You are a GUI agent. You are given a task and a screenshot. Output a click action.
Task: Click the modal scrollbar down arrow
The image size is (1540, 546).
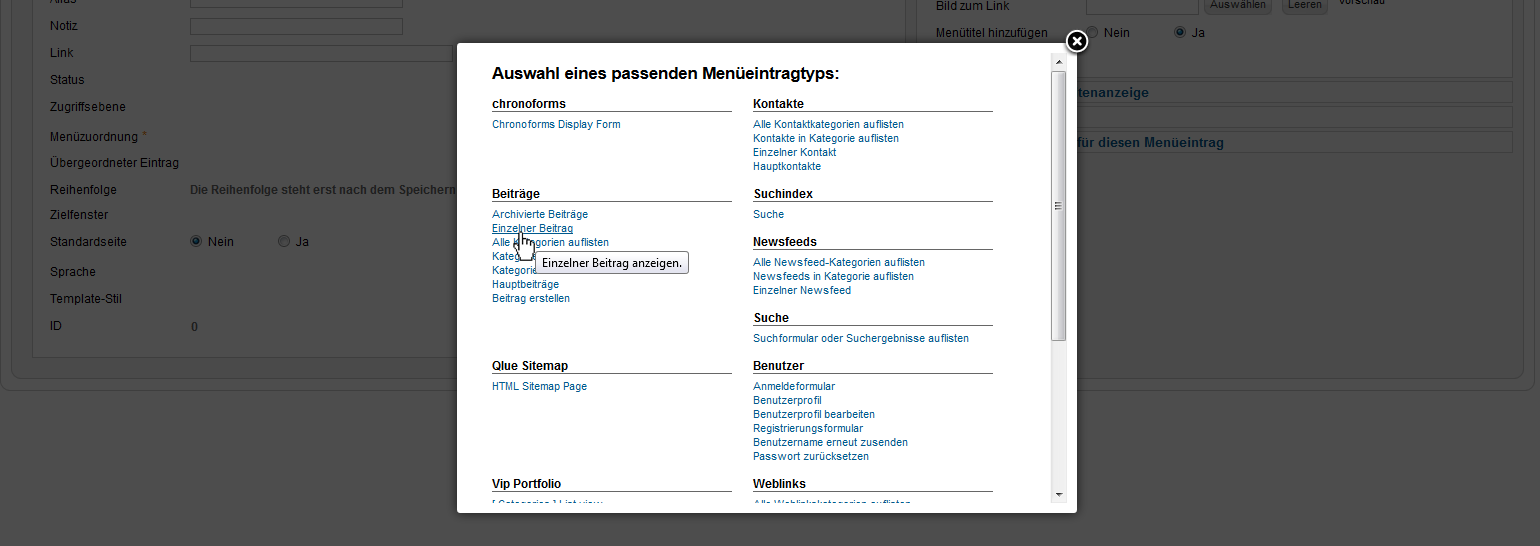pyautogui.click(x=1058, y=493)
